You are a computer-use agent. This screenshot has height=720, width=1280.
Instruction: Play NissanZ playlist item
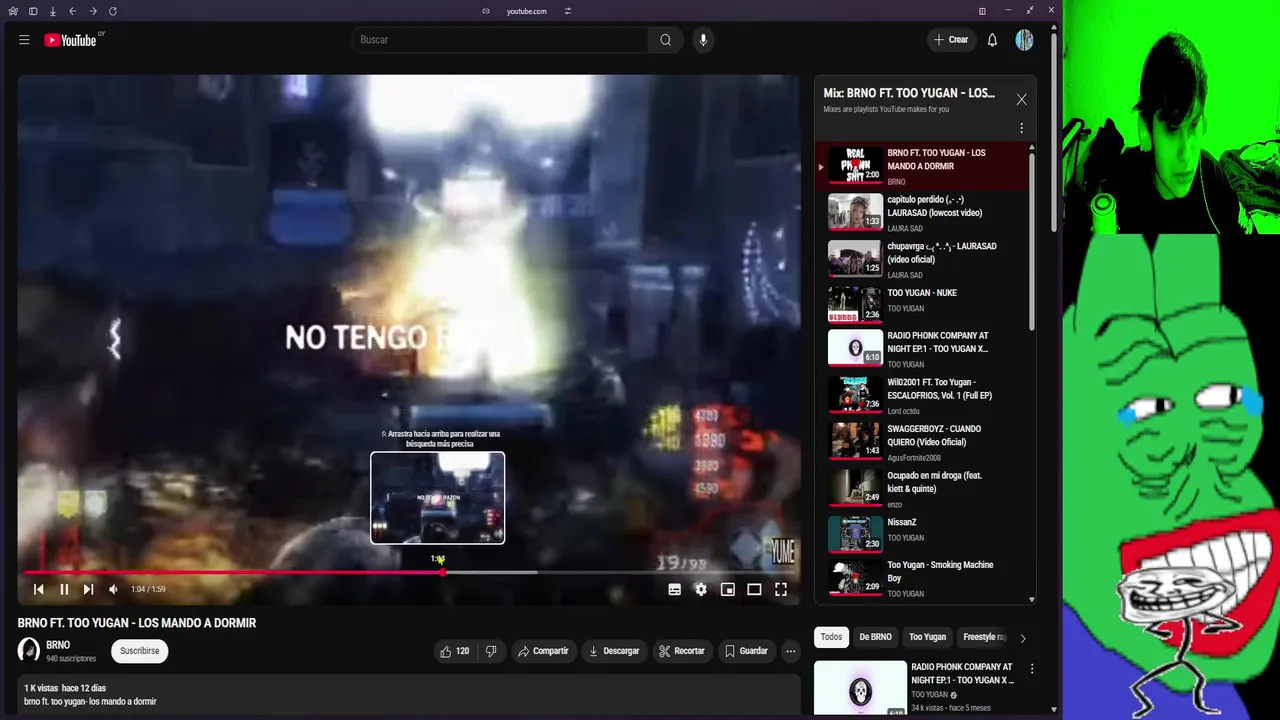point(922,534)
